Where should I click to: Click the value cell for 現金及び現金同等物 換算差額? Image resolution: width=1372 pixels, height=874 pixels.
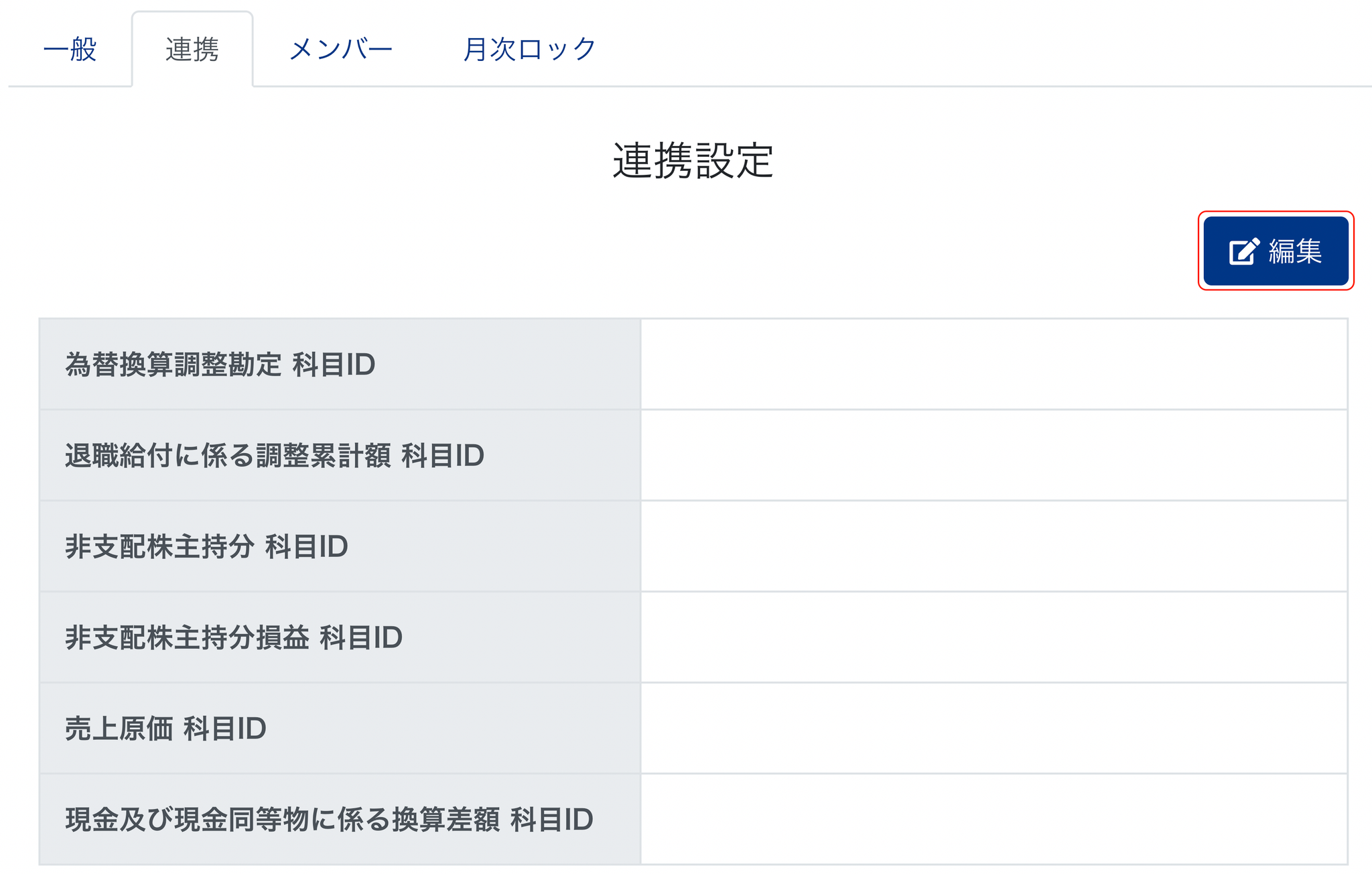[x=993, y=819]
